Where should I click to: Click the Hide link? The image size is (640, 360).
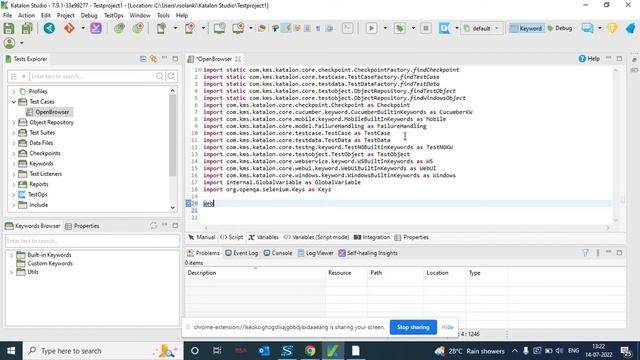pos(447,327)
